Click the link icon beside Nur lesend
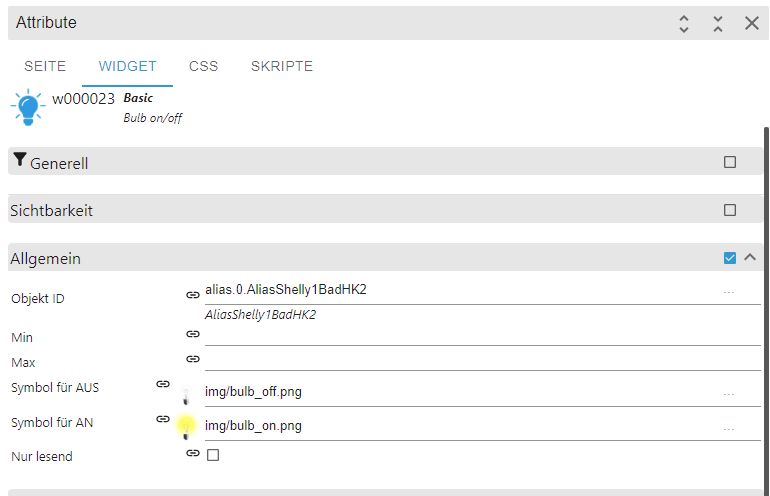770x496 pixels. pyautogui.click(x=193, y=453)
